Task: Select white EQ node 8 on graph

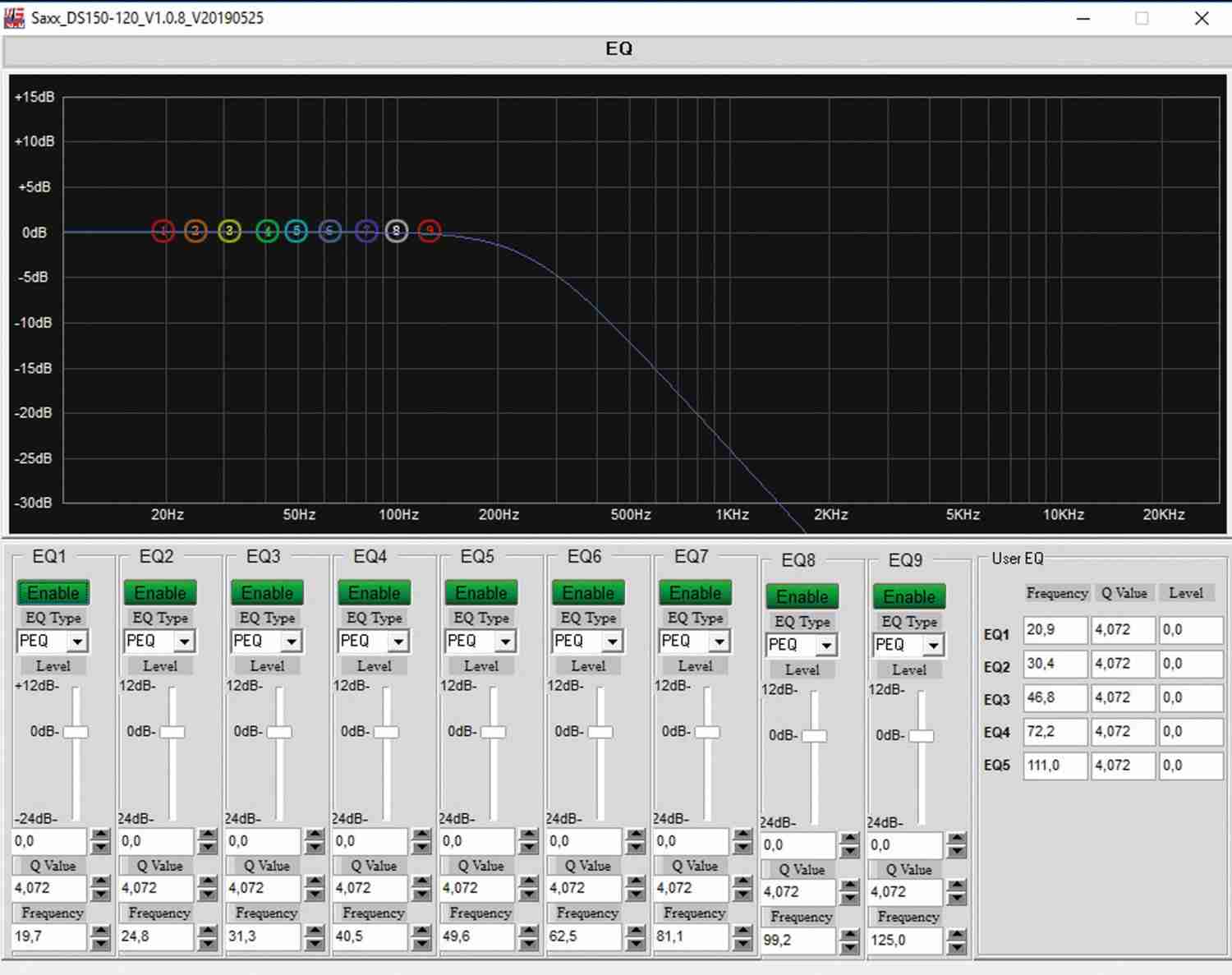Action: [x=397, y=232]
